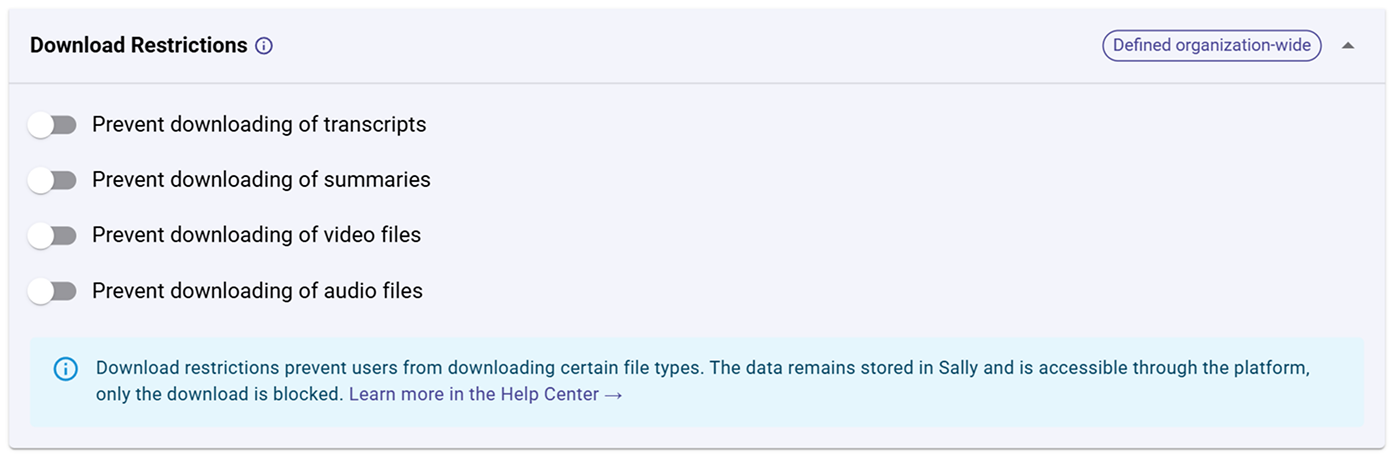Screen dimensions: 1396x459
Task: Click "only the download is blocked" text
Action: (x=218, y=395)
